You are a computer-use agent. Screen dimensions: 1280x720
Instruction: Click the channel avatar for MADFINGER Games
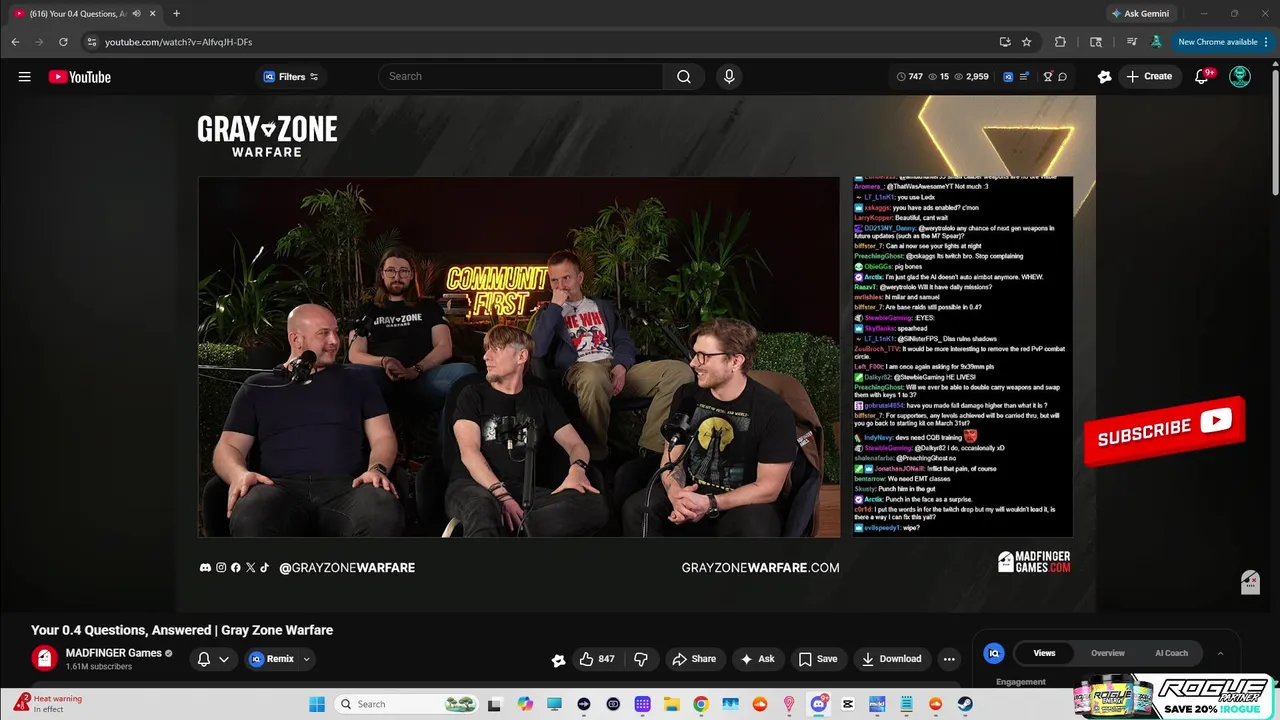(44, 658)
